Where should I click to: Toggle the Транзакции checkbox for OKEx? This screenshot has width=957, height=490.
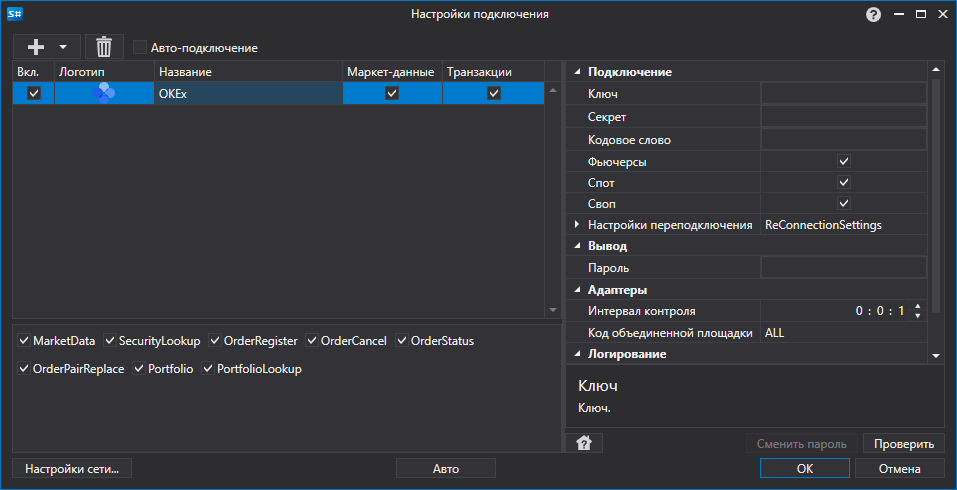pos(494,93)
